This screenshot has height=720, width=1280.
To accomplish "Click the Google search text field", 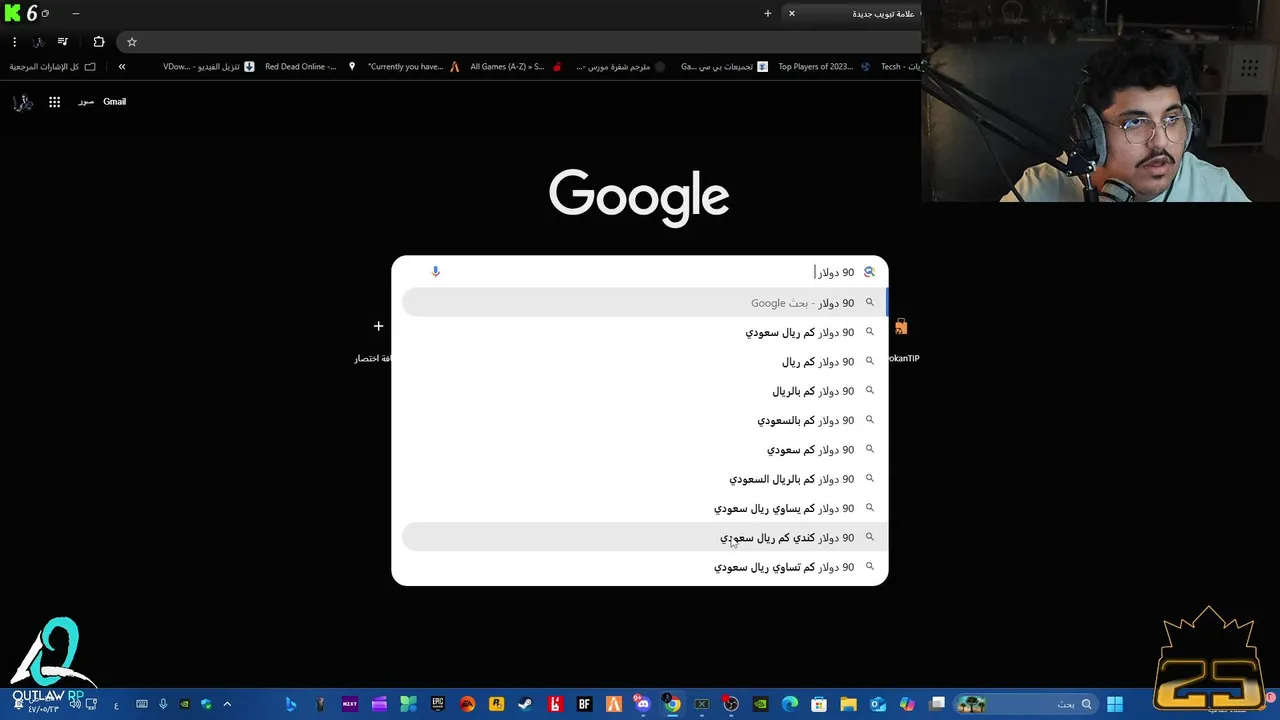I will [640, 272].
